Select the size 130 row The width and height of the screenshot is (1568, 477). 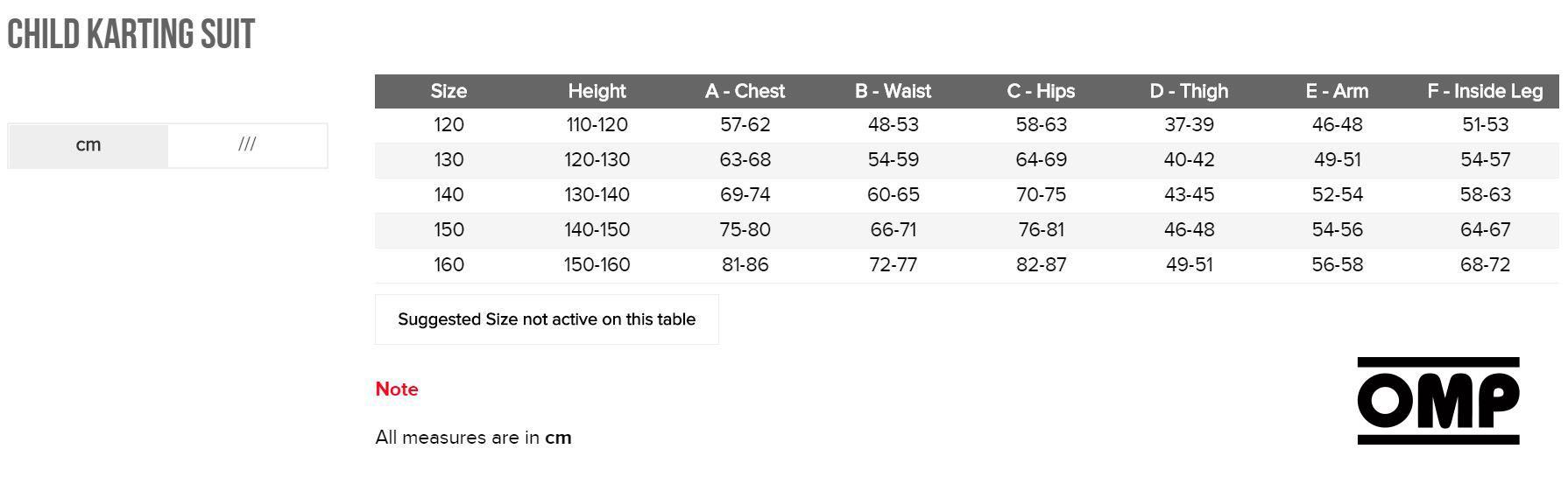967,160
